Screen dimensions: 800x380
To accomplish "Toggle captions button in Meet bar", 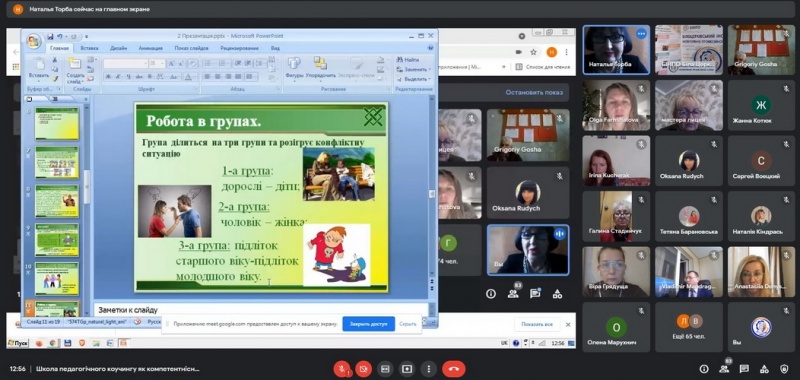I will [385, 369].
